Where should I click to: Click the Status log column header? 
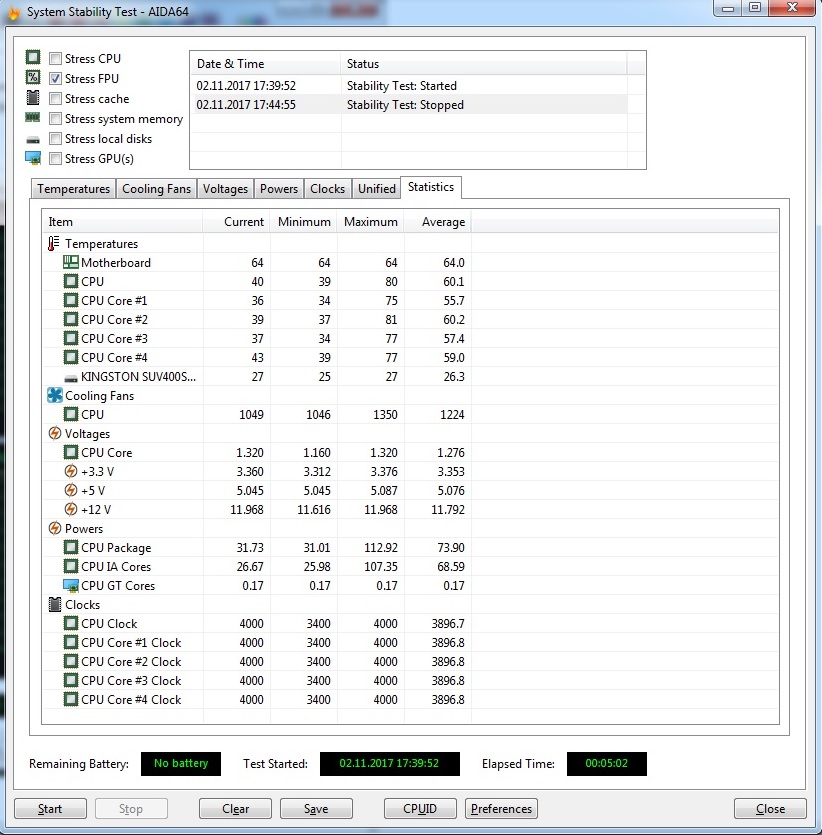click(484, 63)
